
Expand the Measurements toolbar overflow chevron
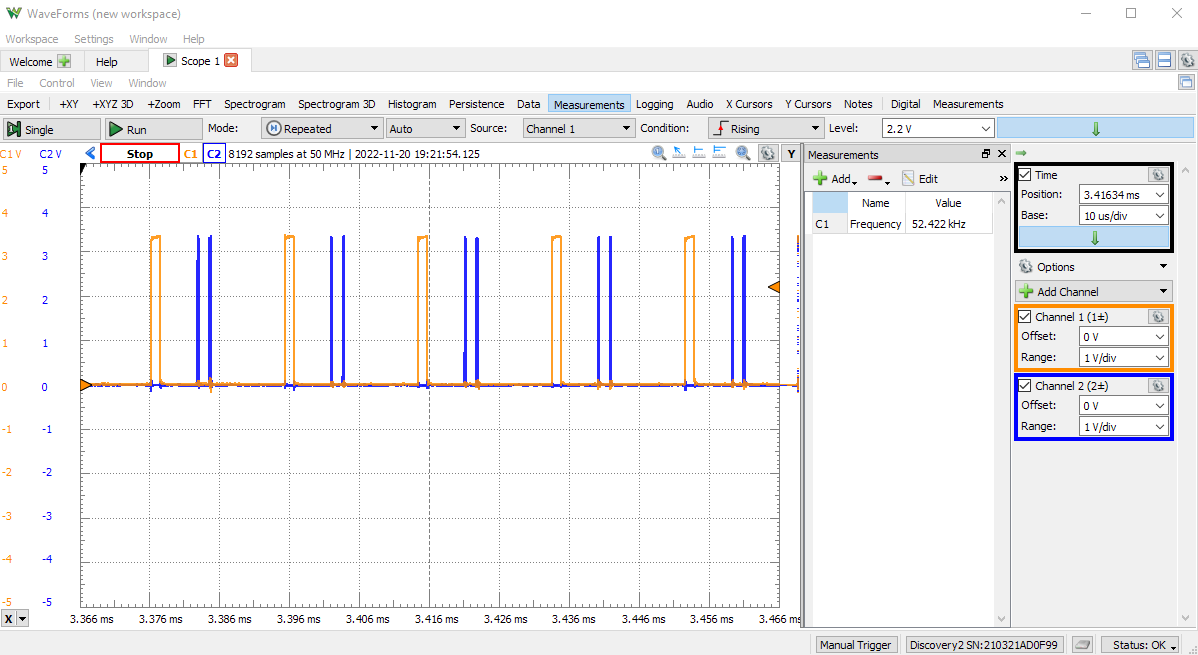pos(1003,179)
